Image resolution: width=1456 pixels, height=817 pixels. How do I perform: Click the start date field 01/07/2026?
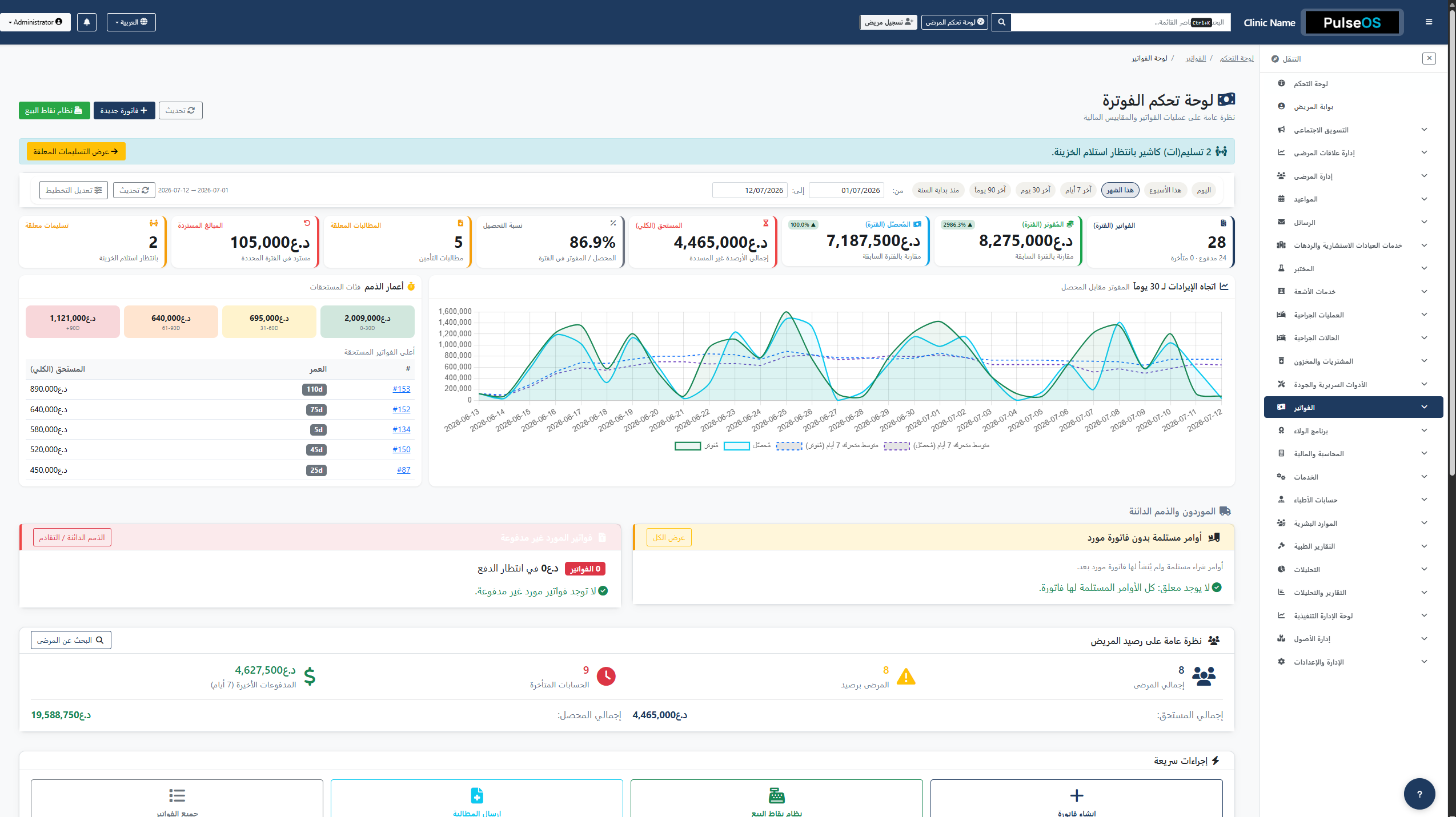click(x=847, y=190)
